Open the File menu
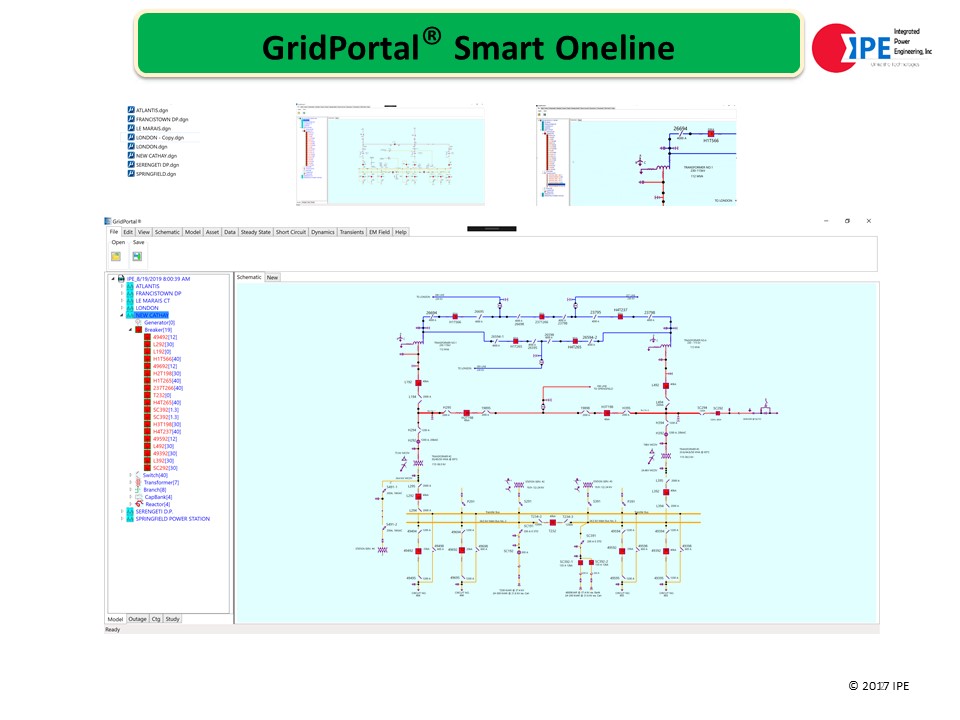Image resolution: width=960 pixels, height=720 pixels. [x=114, y=232]
